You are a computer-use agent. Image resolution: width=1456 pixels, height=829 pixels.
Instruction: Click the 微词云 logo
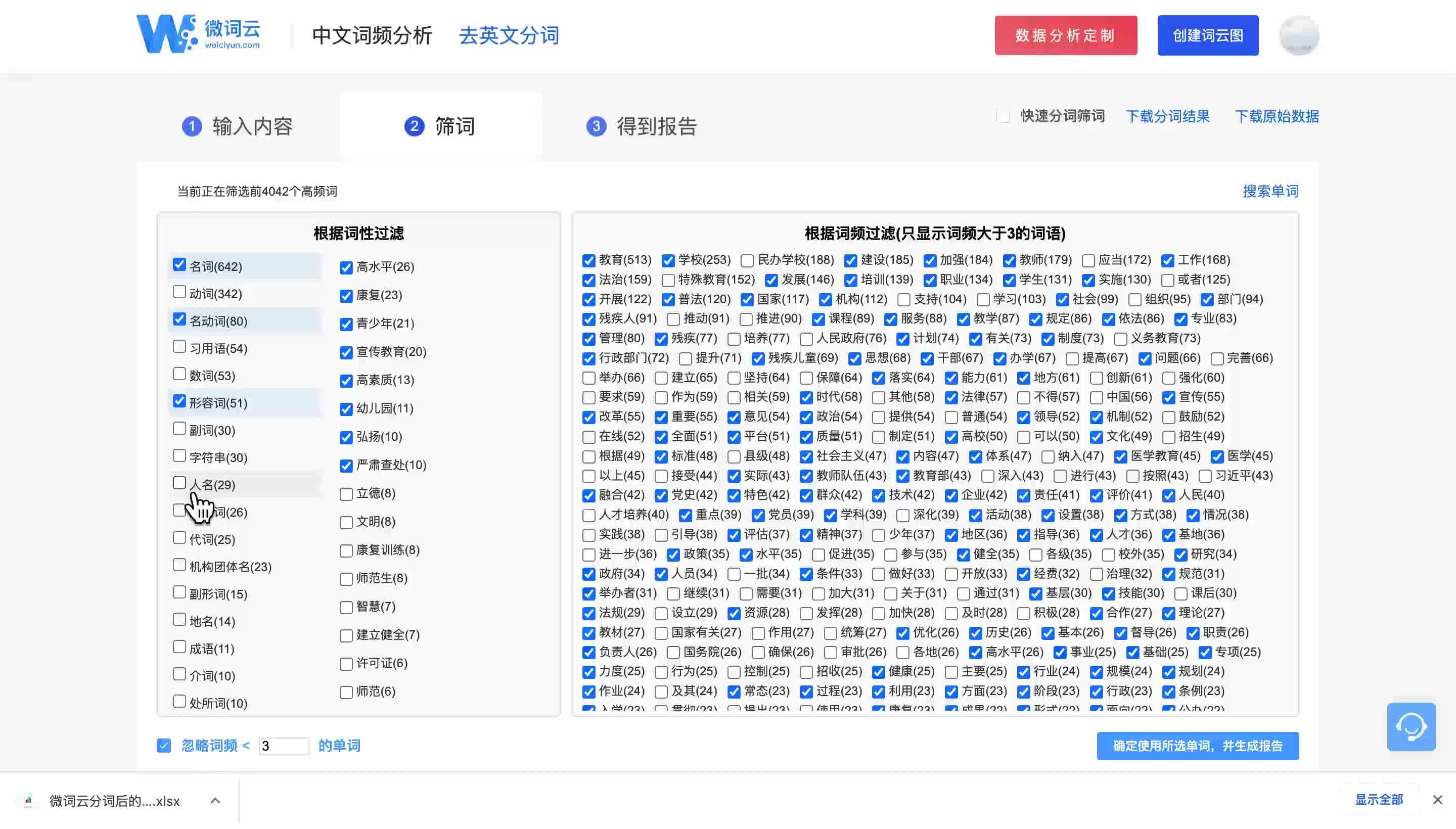tap(198, 34)
